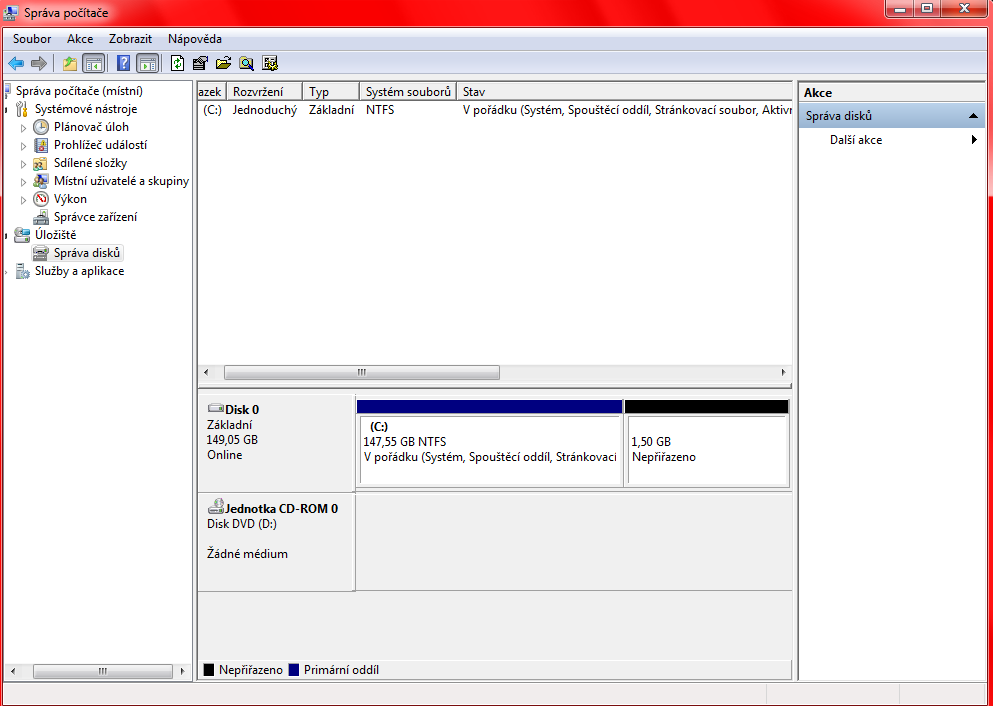Click the Sdílené složky folder icon
The height and width of the screenshot is (706, 993).
click(x=41, y=163)
